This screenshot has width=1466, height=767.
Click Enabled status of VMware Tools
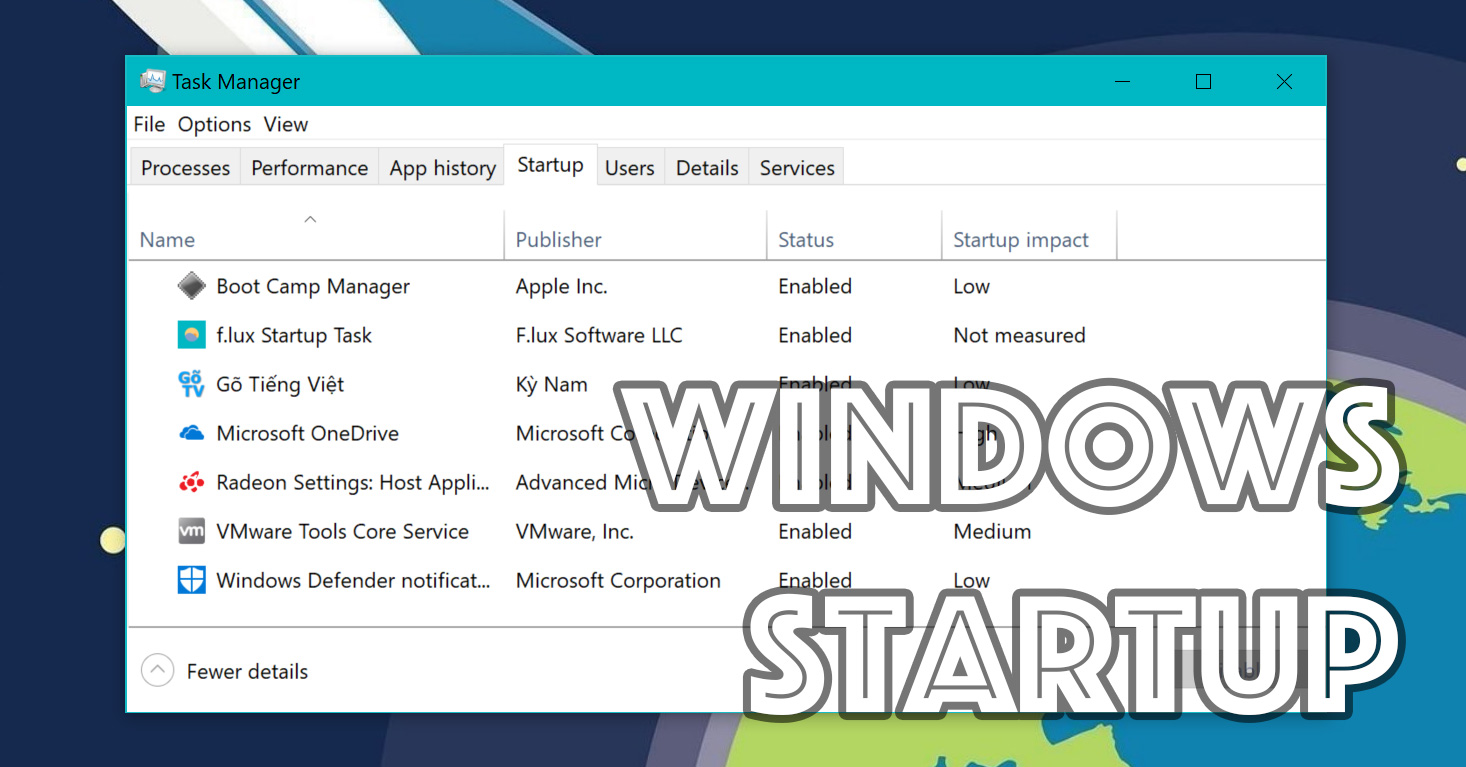pos(815,531)
